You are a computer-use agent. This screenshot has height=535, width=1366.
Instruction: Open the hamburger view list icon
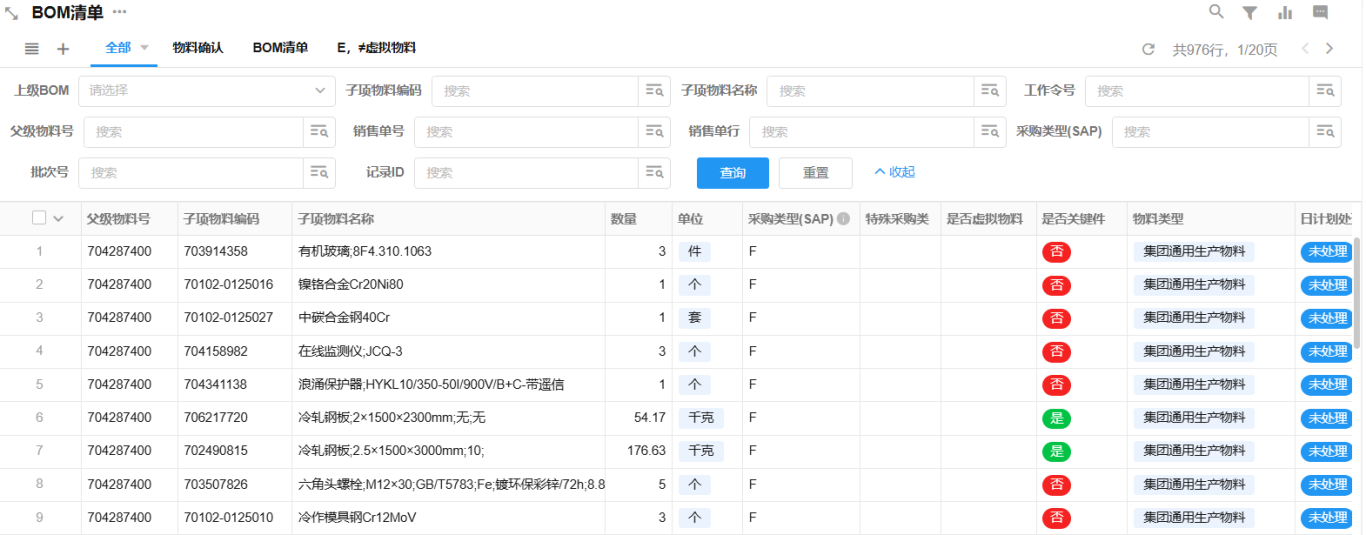pyautogui.click(x=32, y=49)
